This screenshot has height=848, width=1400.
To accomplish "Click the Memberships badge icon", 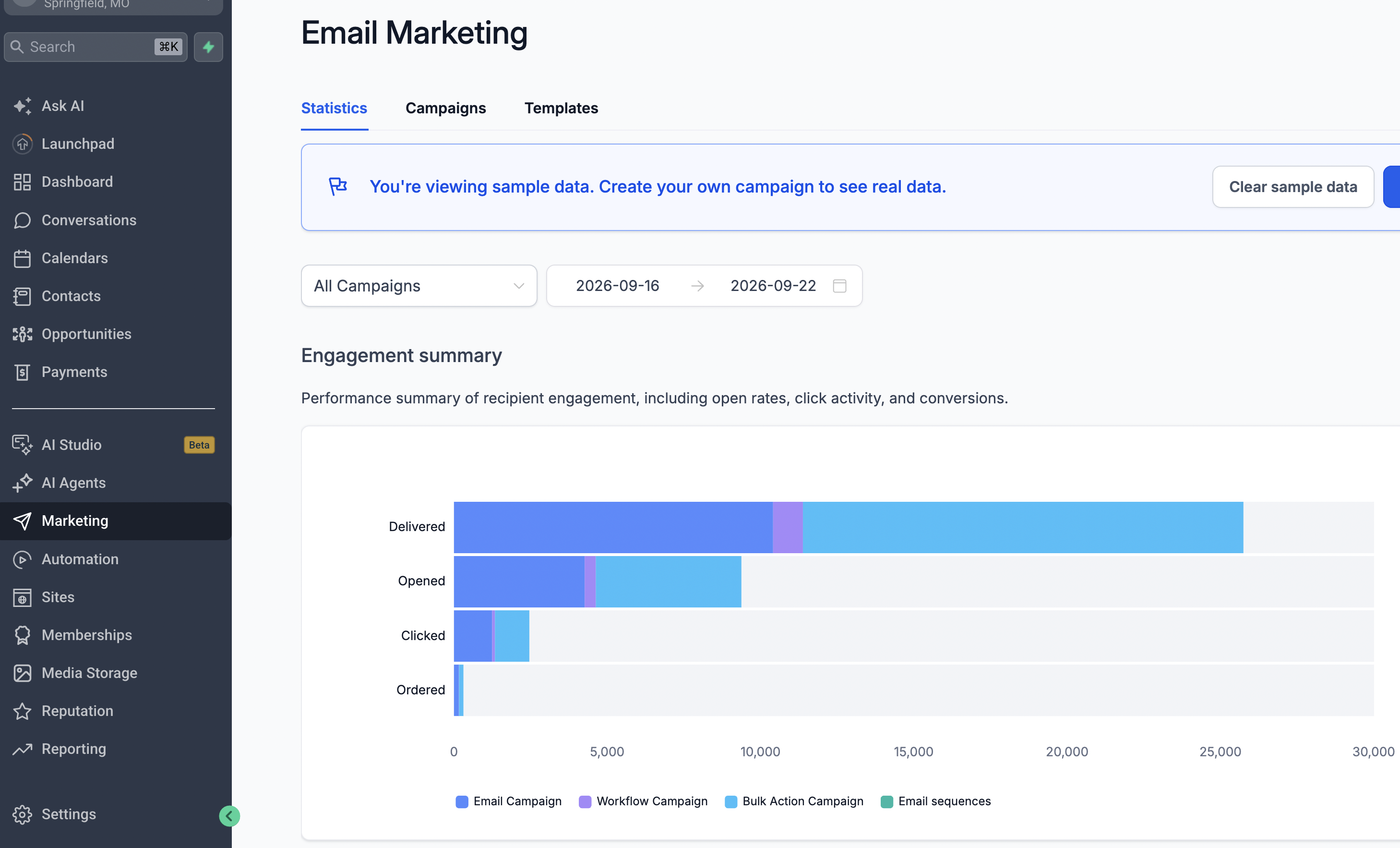I will pos(22,635).
